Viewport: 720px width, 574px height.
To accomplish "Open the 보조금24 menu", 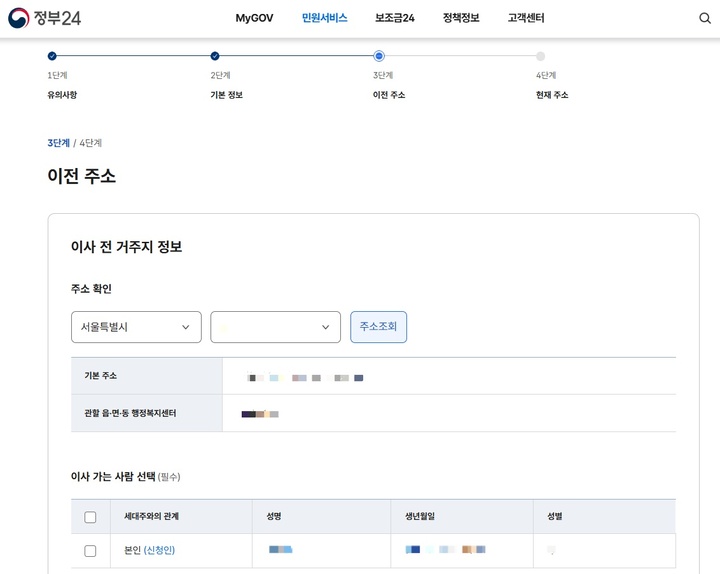I will click(395, 18).
